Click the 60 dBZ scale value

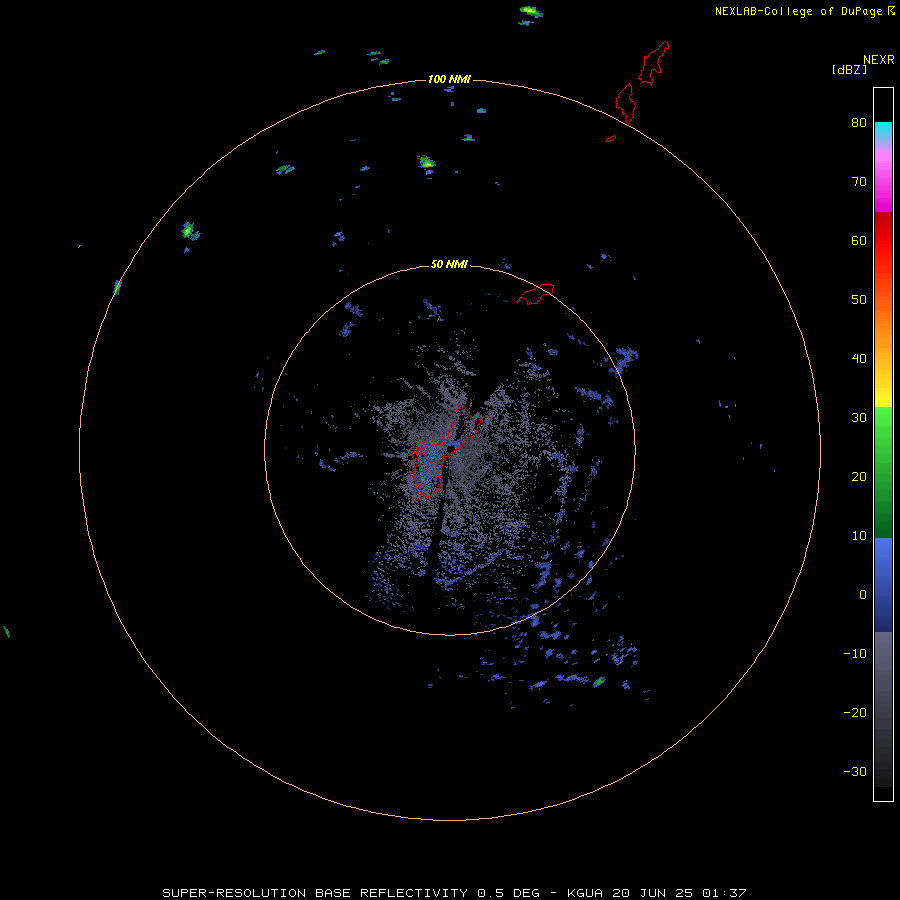(859, 241)
